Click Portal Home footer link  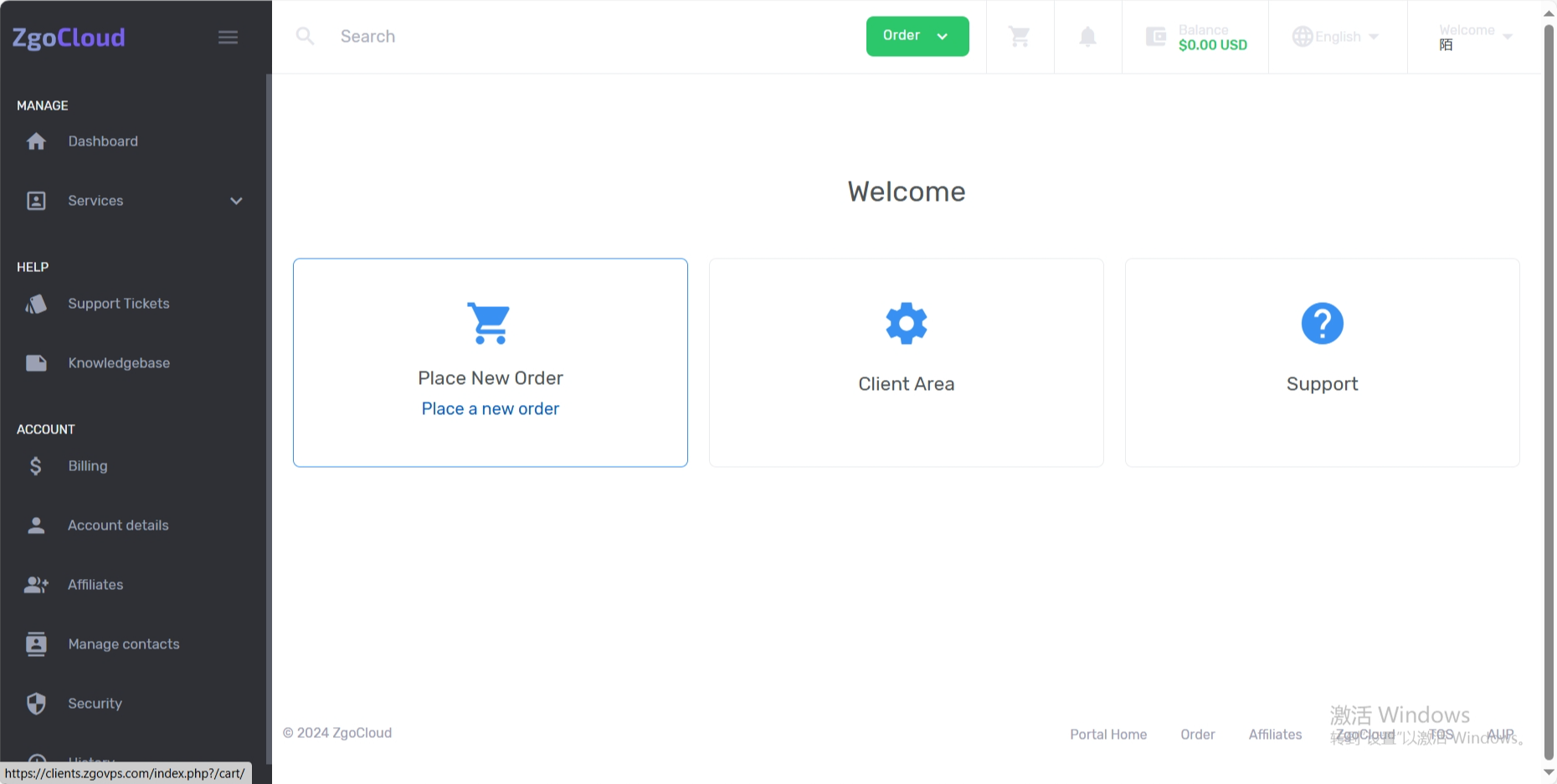1107,735
